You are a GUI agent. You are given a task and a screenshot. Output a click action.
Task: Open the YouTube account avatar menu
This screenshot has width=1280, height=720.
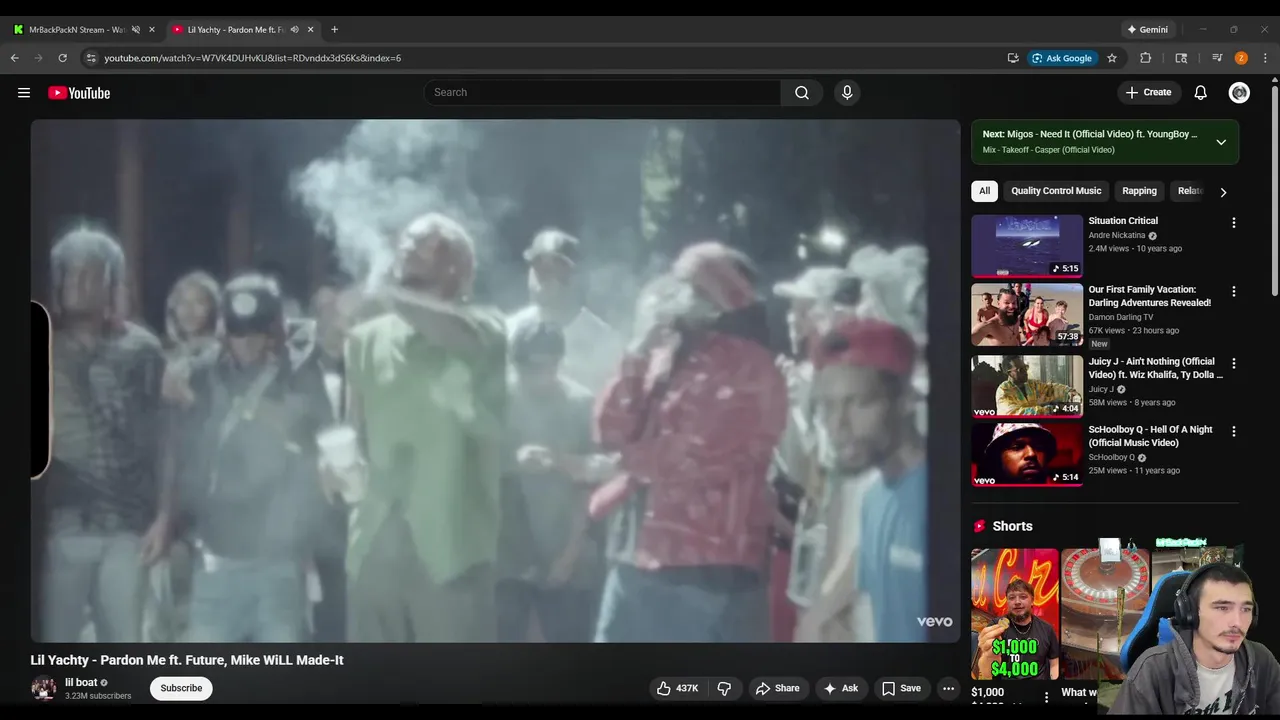pyautogui.click(x=1239, y=93)
